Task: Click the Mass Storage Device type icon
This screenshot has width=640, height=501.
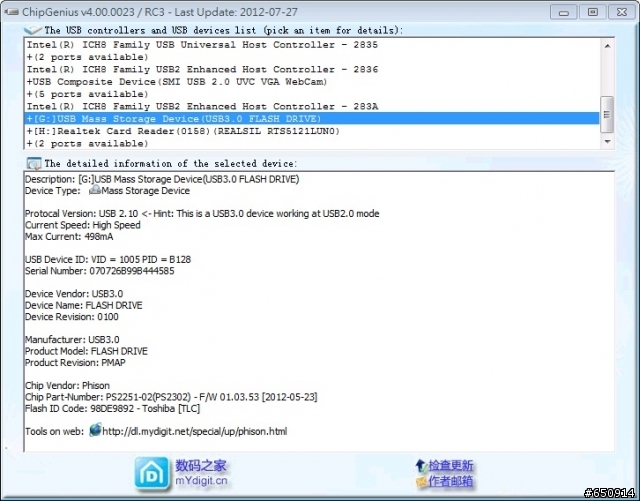Action: click(95, 190)
